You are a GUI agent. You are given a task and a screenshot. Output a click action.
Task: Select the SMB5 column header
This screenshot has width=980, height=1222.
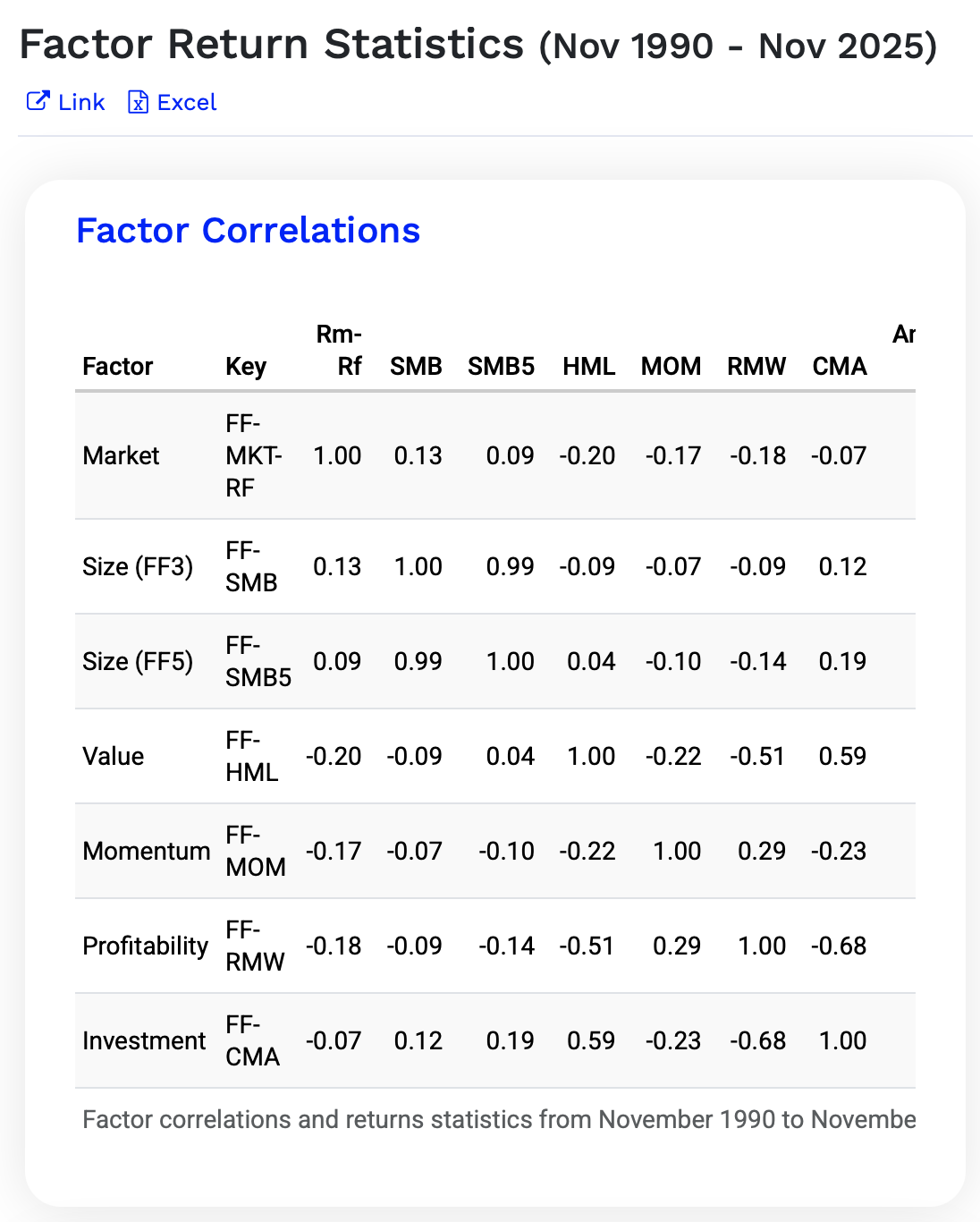pyautogui.click(x=501, y=366)
